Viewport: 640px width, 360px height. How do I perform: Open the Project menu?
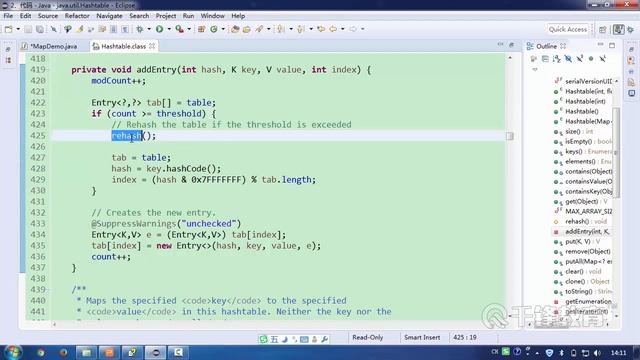166,16
